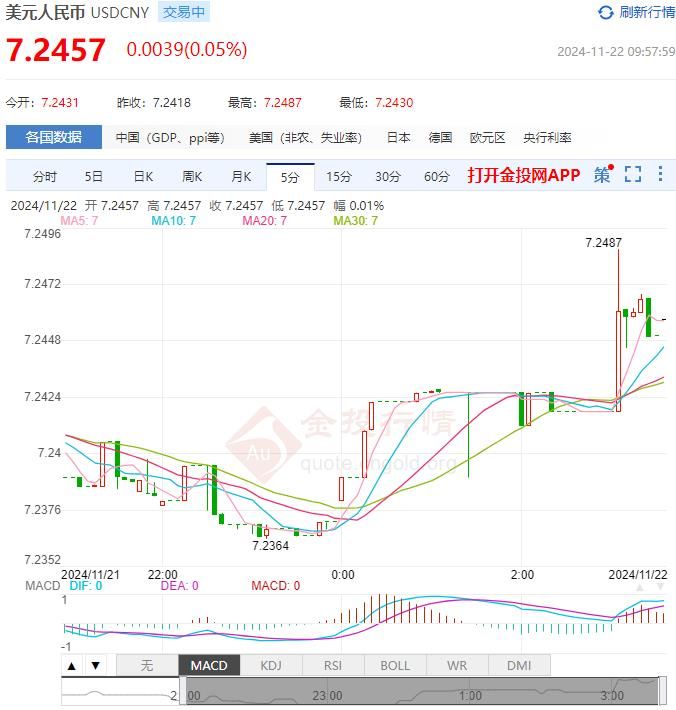Switch chart to 日K daily candlestick
676x710 pixels.
143,177
